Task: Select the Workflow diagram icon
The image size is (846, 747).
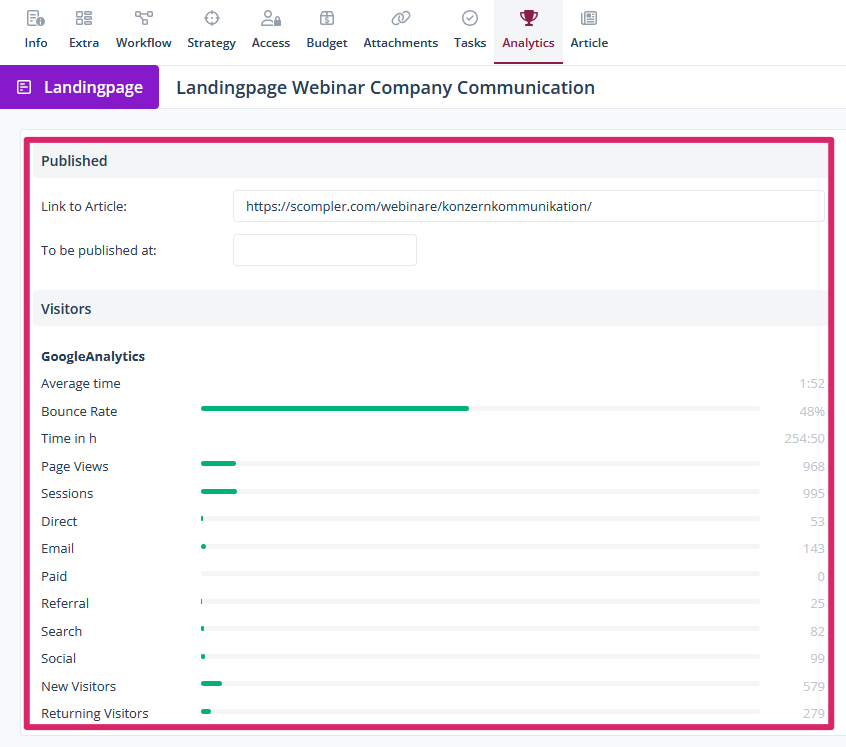Action: tap(143, 18)
